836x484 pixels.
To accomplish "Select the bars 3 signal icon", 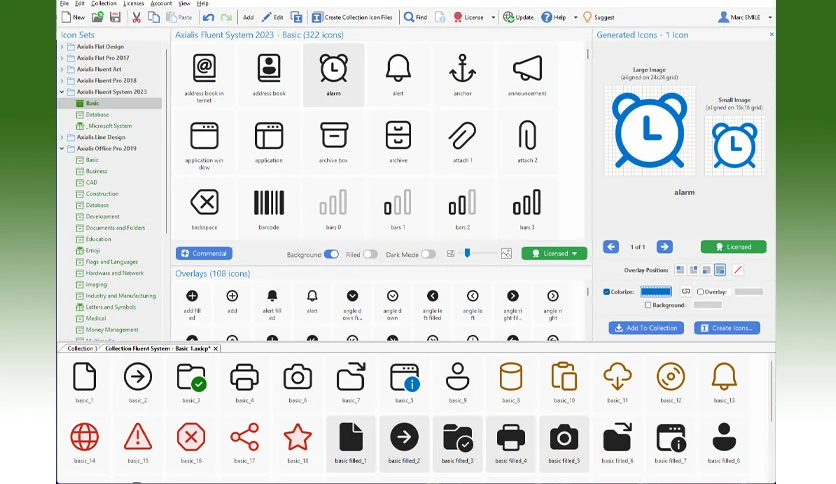I will click(527, 208).
